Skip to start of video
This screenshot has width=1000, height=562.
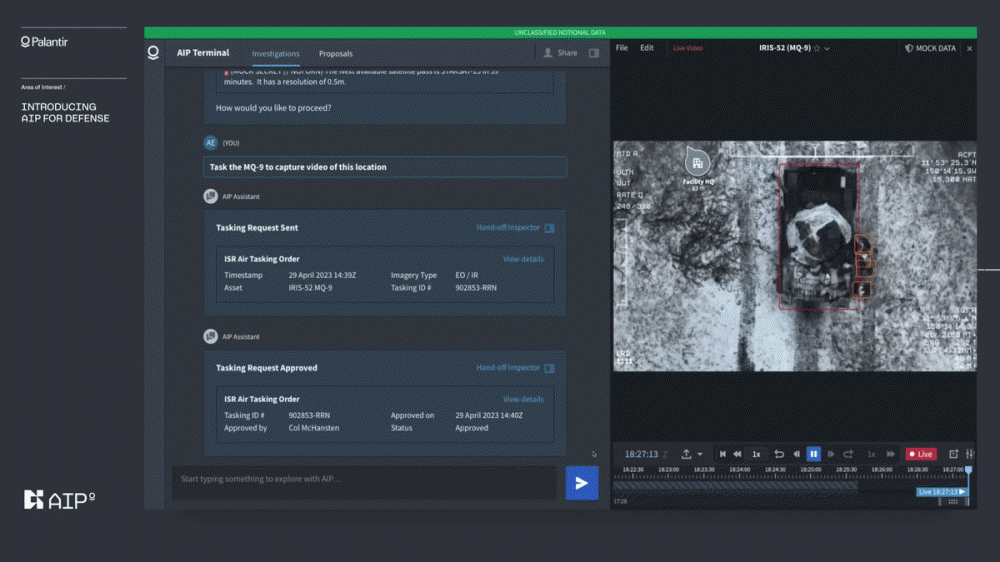coord(722,454)
